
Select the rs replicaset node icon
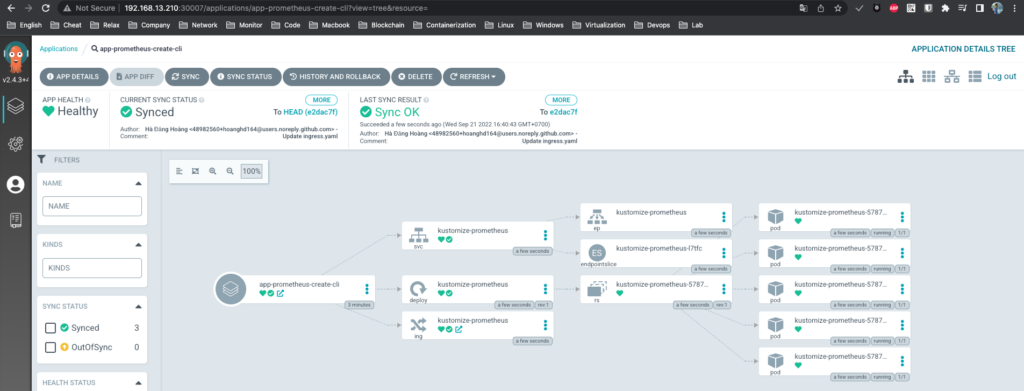pyautogui.click(x=596, y=289)
